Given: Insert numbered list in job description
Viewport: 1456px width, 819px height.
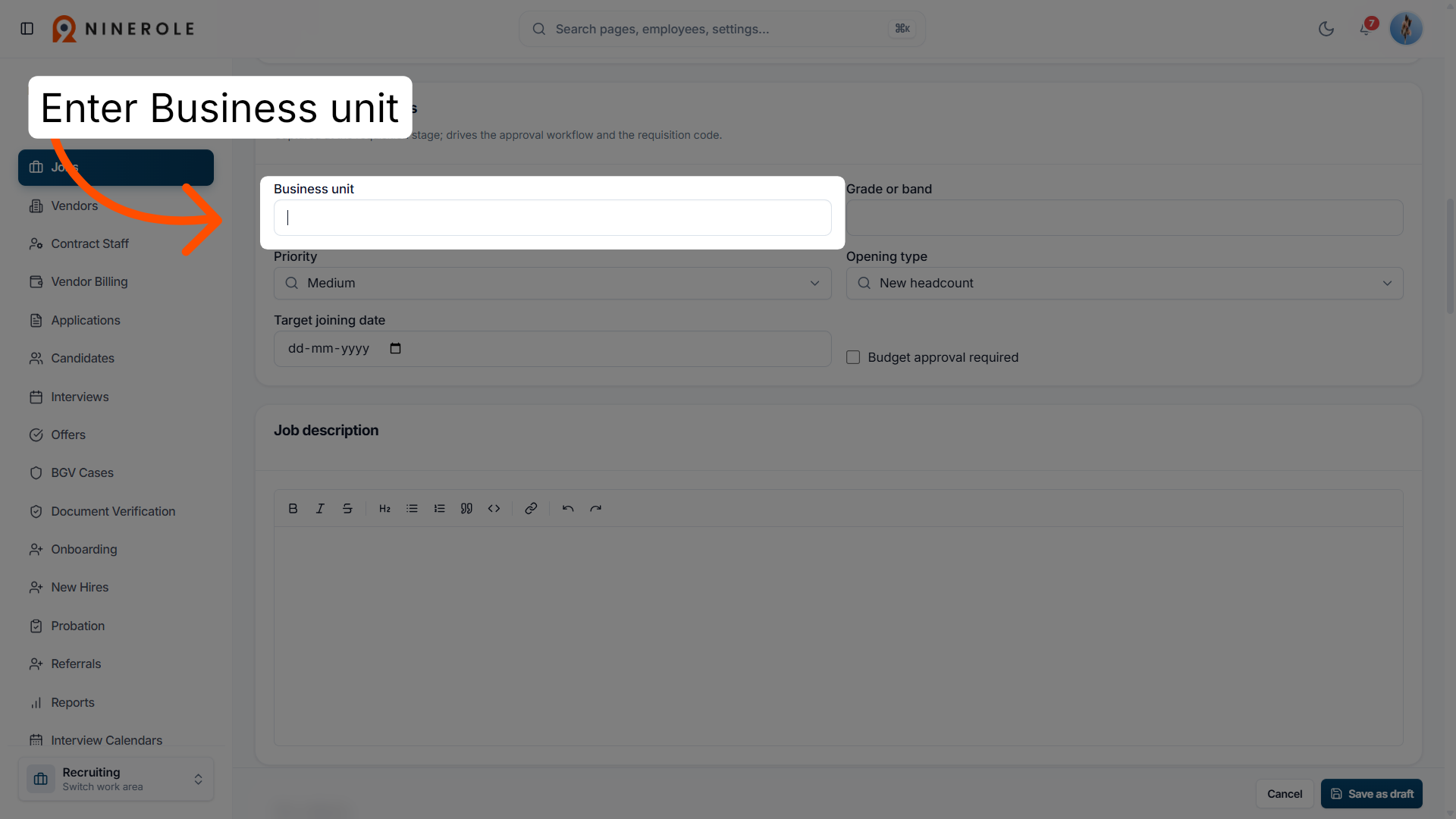Looking at the screenshot, I should [439, 509].
